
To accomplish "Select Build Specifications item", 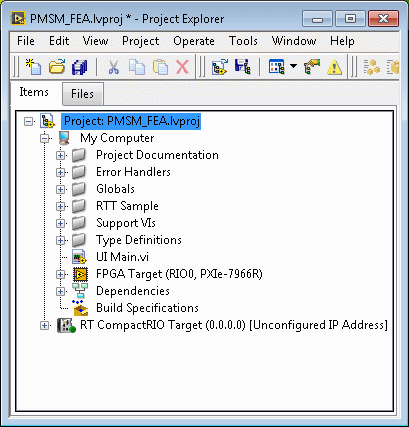I will 147,308.
